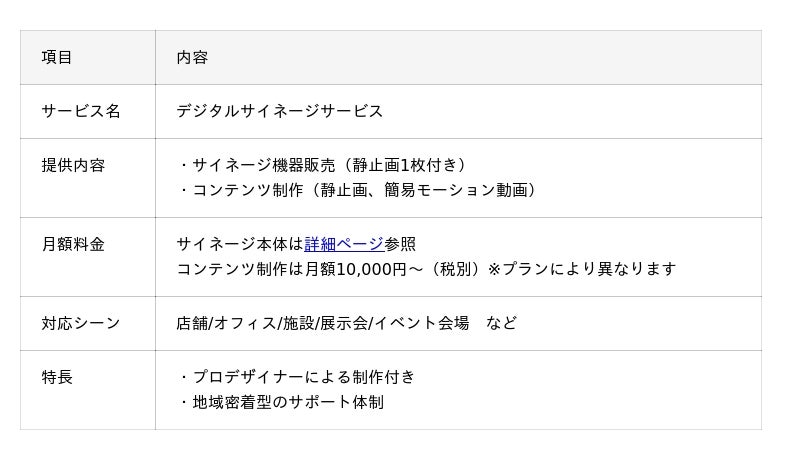The width and height of the screenshot is (800, 460).
Task: Click the 内容 column header
Action: click(192, 58)
